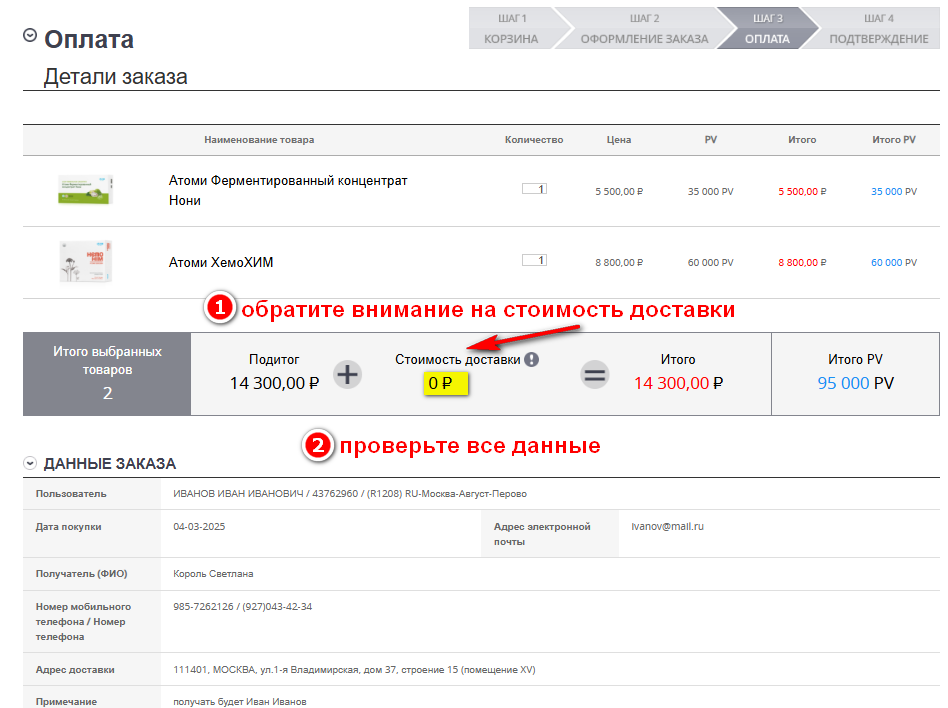This screenshot has width=948, height=708.
Task: Click quantity field for ХемоХИМ
Action: click(534, 261)
